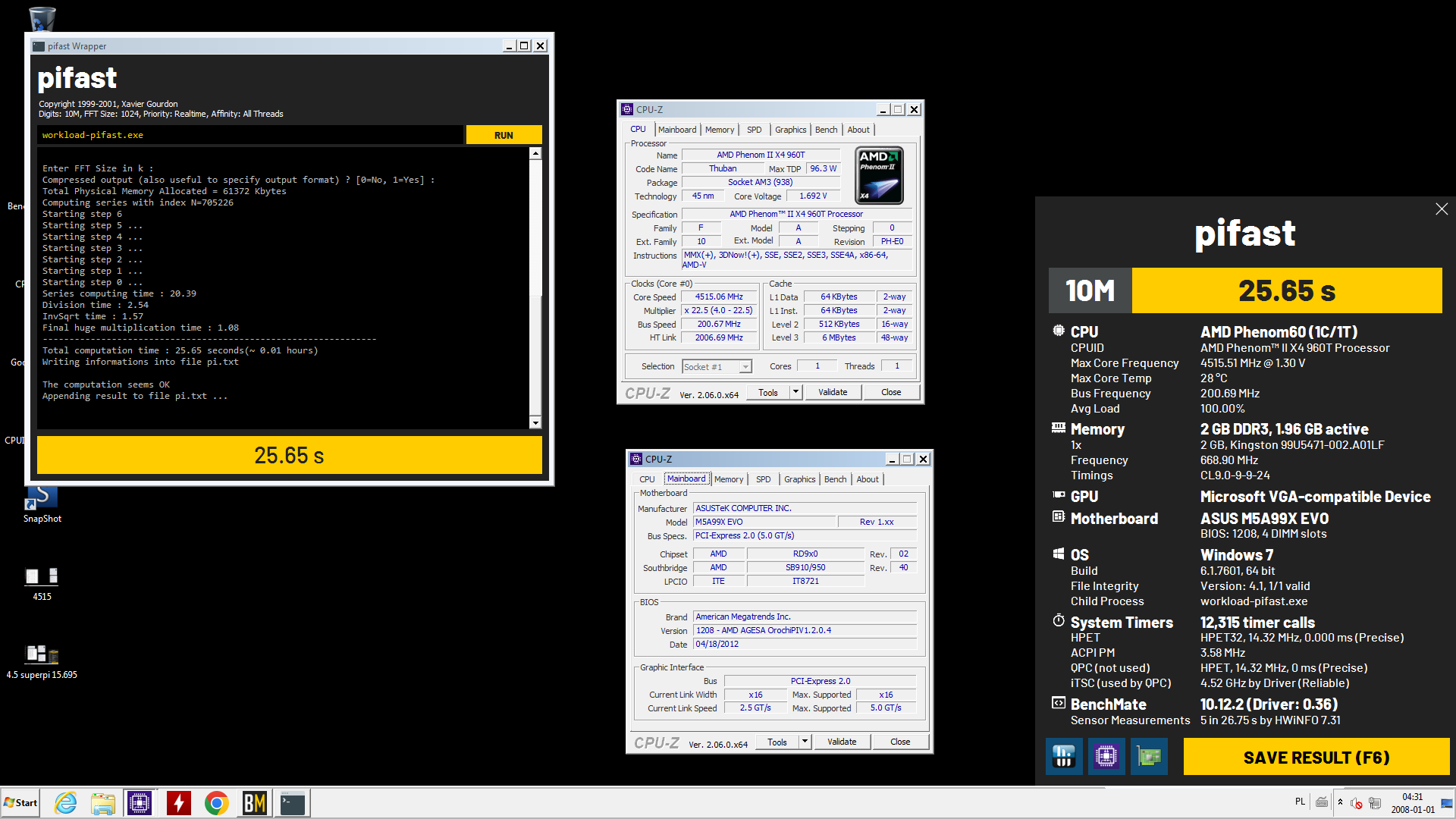Click the PL language indicator in the taskbar
The width and height of the screenshot is (1456, 819).
tap(1300, 802)
